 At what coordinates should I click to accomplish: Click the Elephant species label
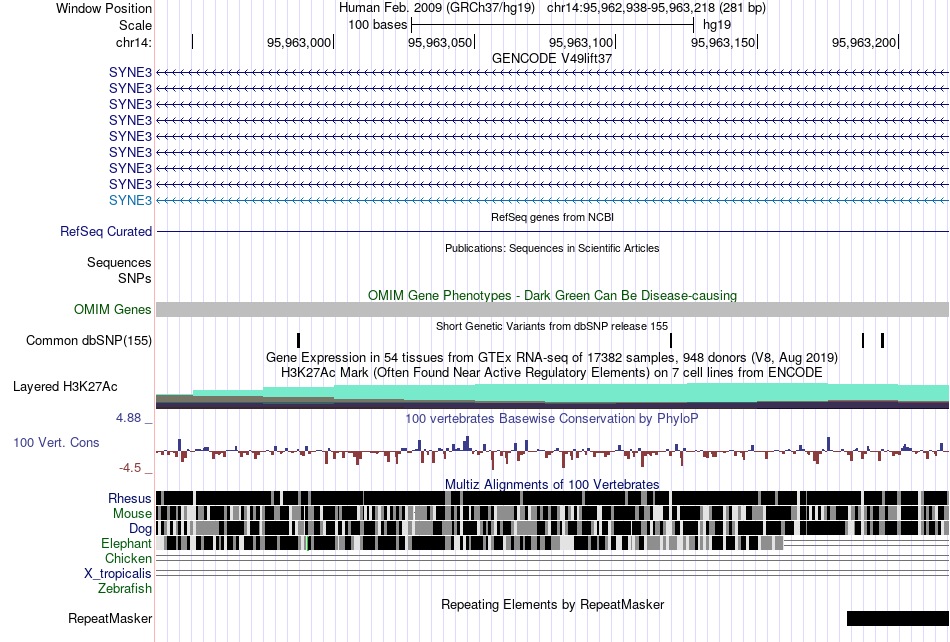pyautogui.click(x=127, y=543)
